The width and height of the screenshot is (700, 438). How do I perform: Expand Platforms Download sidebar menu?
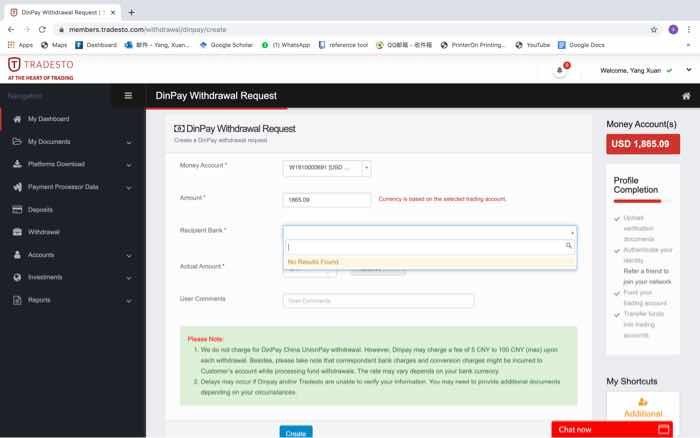tap(73, 164)
